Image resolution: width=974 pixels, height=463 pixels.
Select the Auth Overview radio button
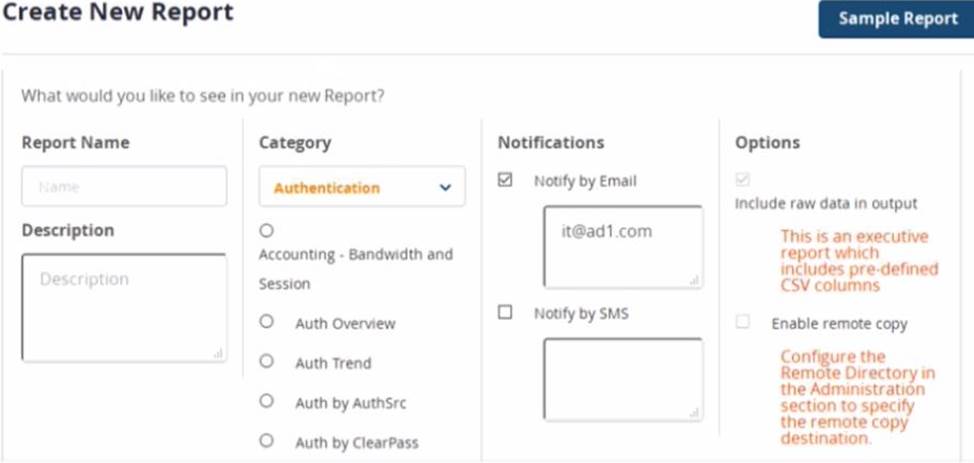point(267,322)
